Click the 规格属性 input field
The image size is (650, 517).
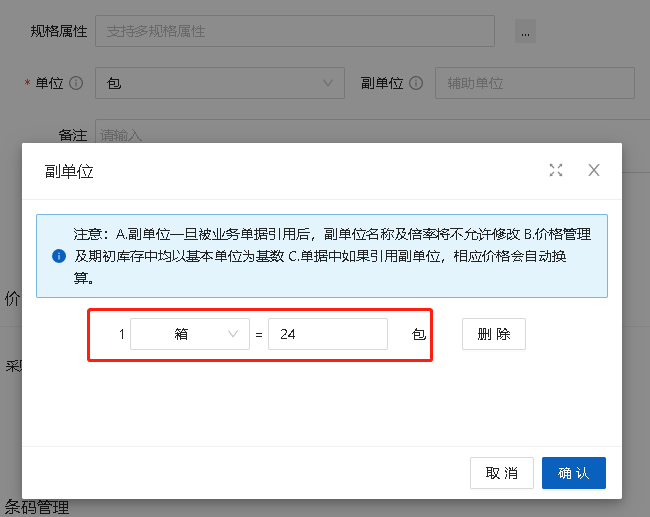(x=295, y=31)
